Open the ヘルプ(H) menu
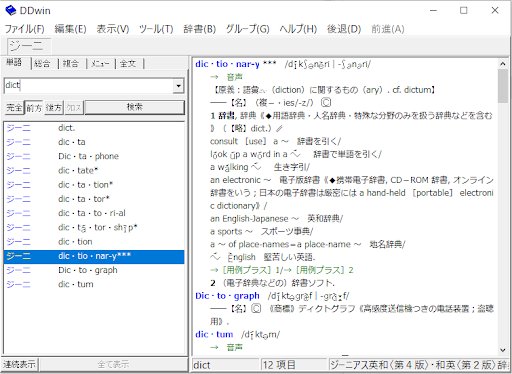 (x=298, y=29)
